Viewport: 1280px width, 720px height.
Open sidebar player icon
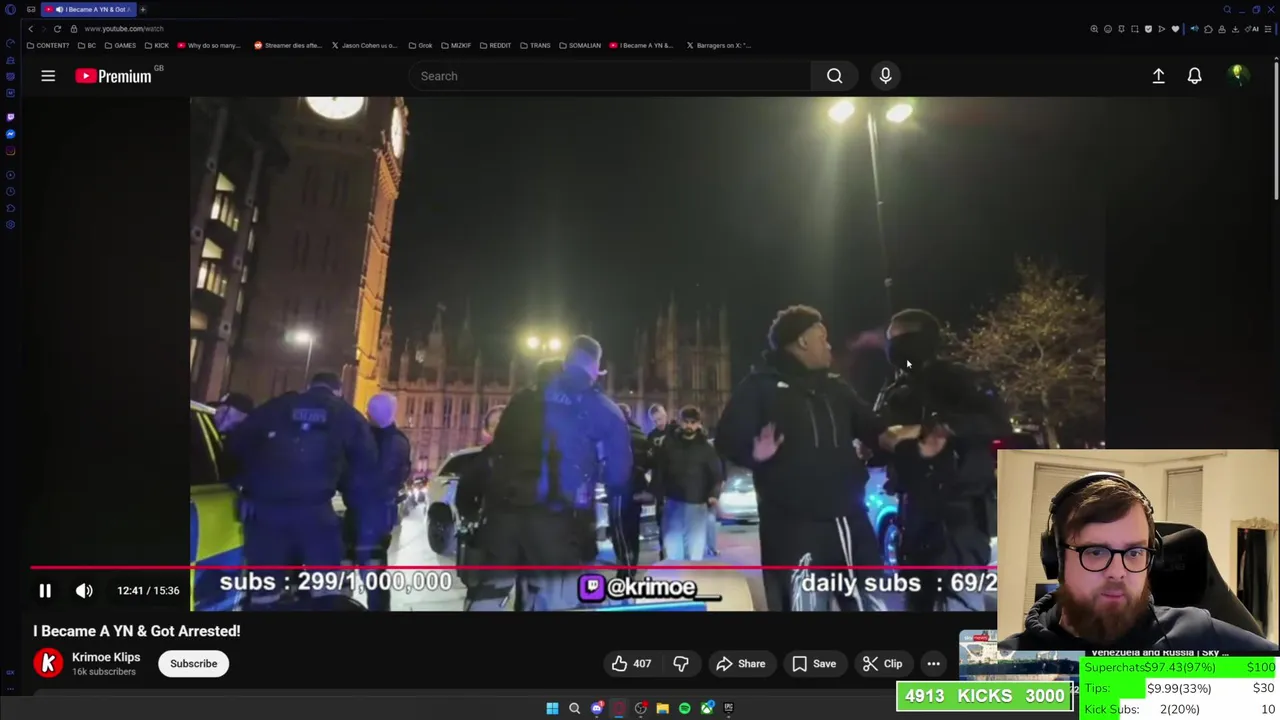(10, 175)
